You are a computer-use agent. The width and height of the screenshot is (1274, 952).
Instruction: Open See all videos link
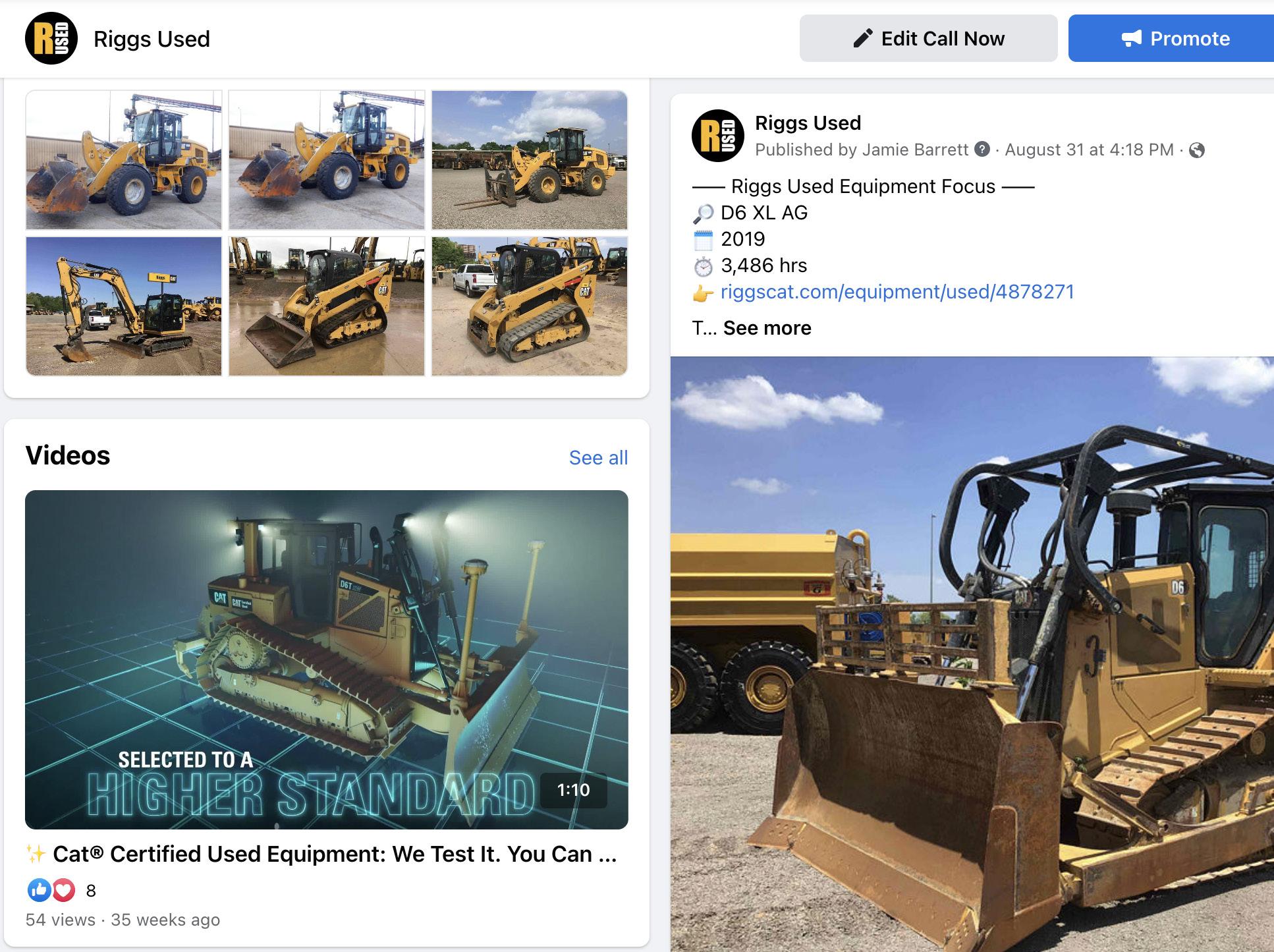click(x=598, y=458)
